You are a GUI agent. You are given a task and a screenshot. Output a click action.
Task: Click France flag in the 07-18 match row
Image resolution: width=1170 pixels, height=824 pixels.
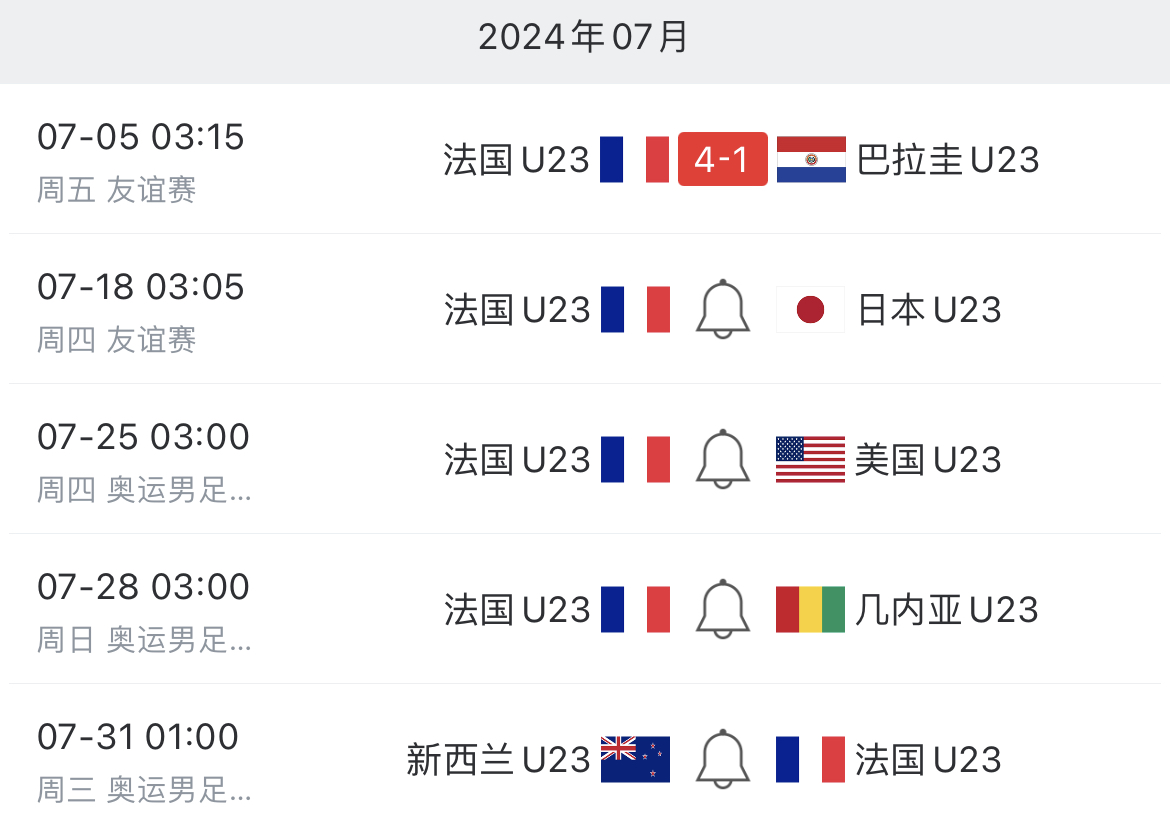[635, 309]
